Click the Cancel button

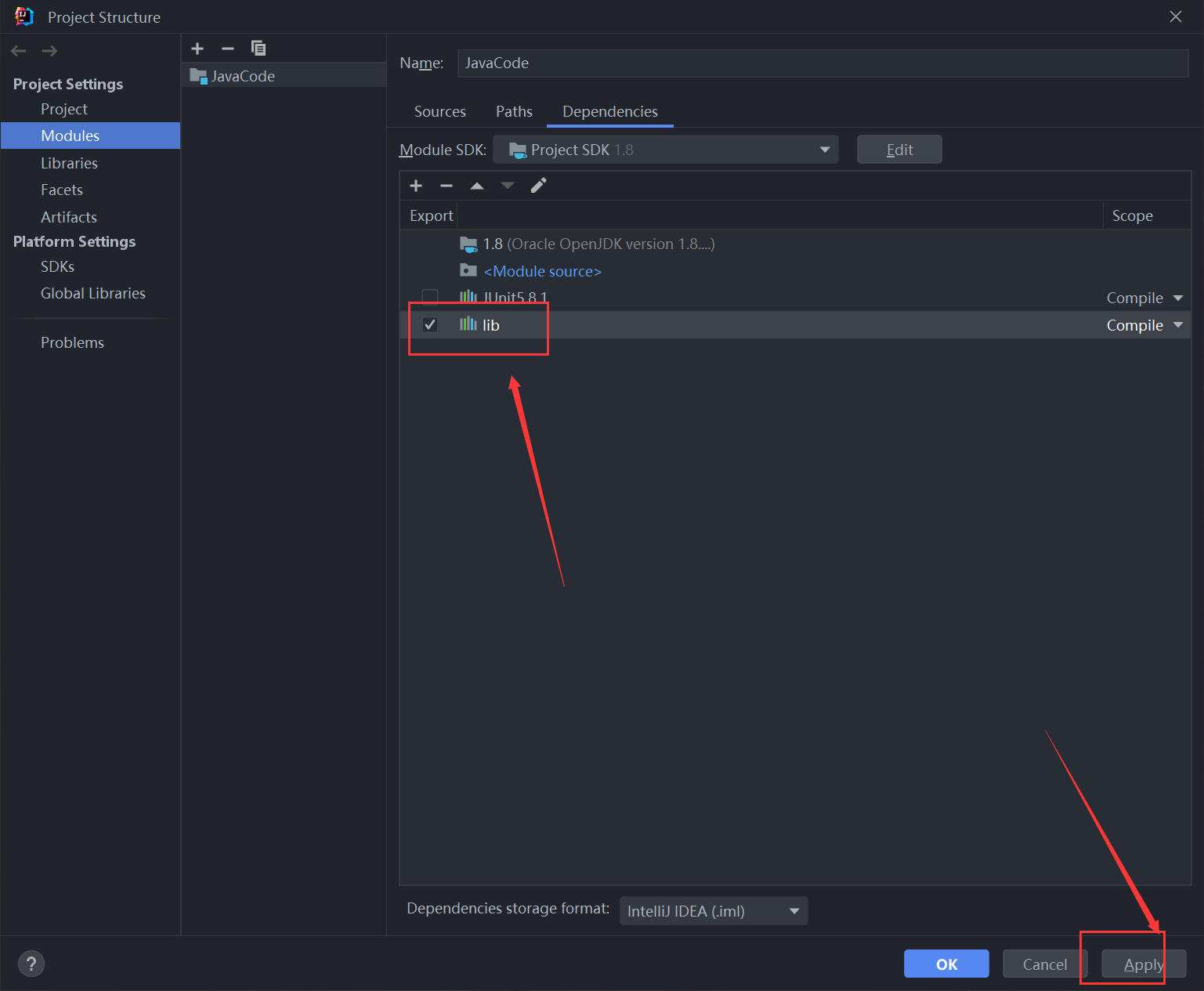[1045, 964]
